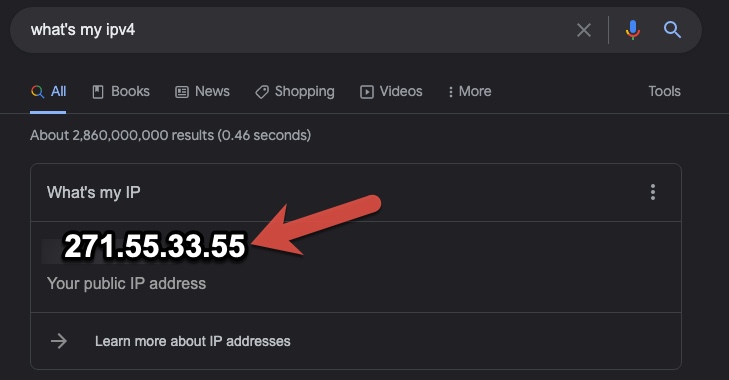This screenshot has height=380, width=729.
Task: Clear the search query with X icon
Action: (x=584, y=30)
